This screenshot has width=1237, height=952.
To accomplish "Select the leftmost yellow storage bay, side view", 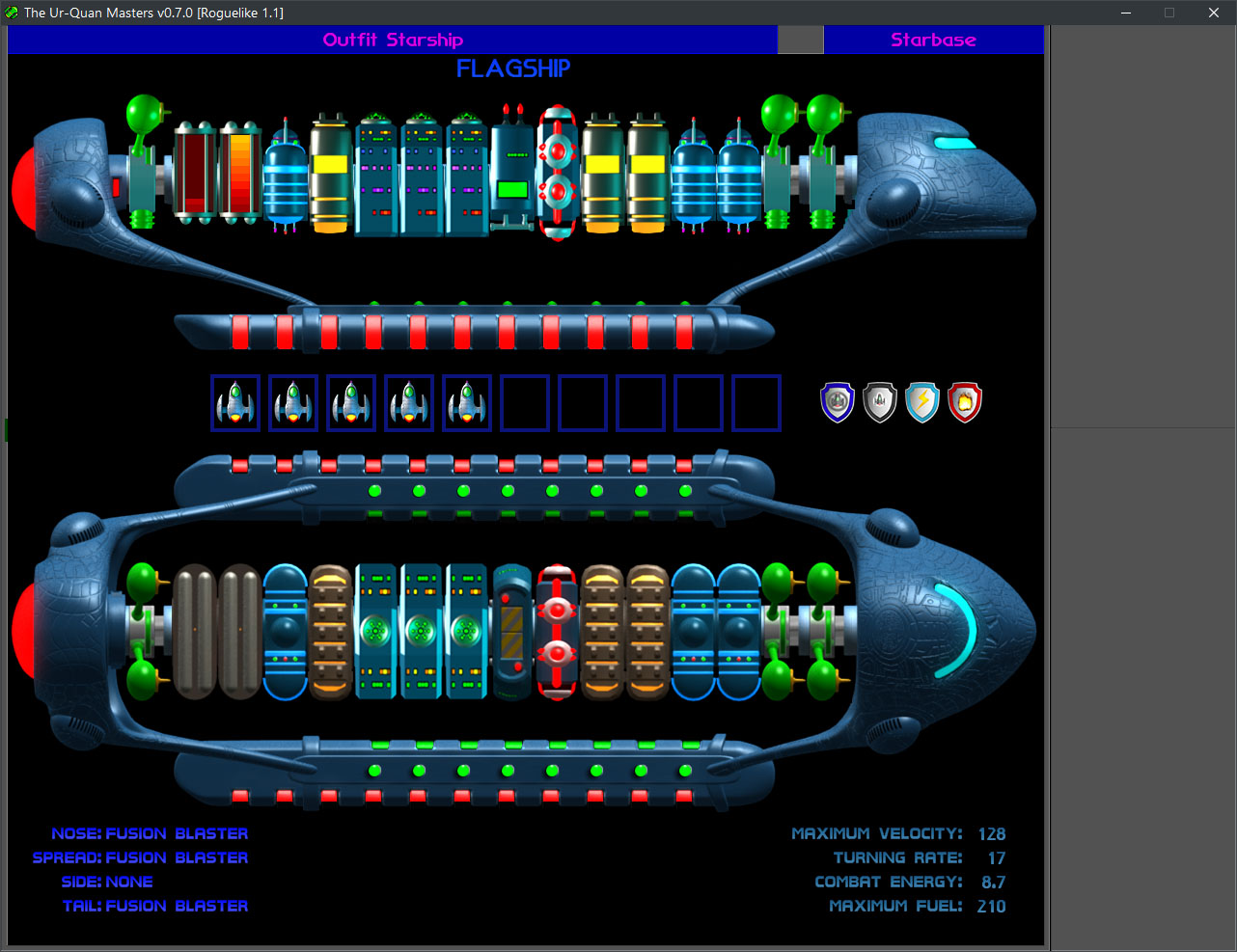I will tap(330, 174).
